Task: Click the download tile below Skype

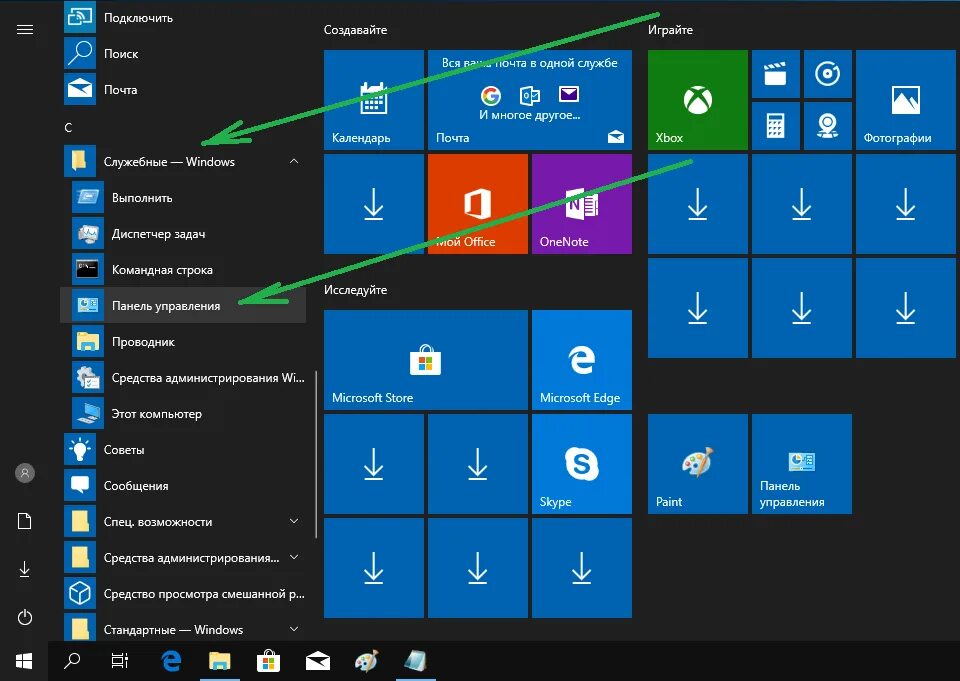Action: 582,568
